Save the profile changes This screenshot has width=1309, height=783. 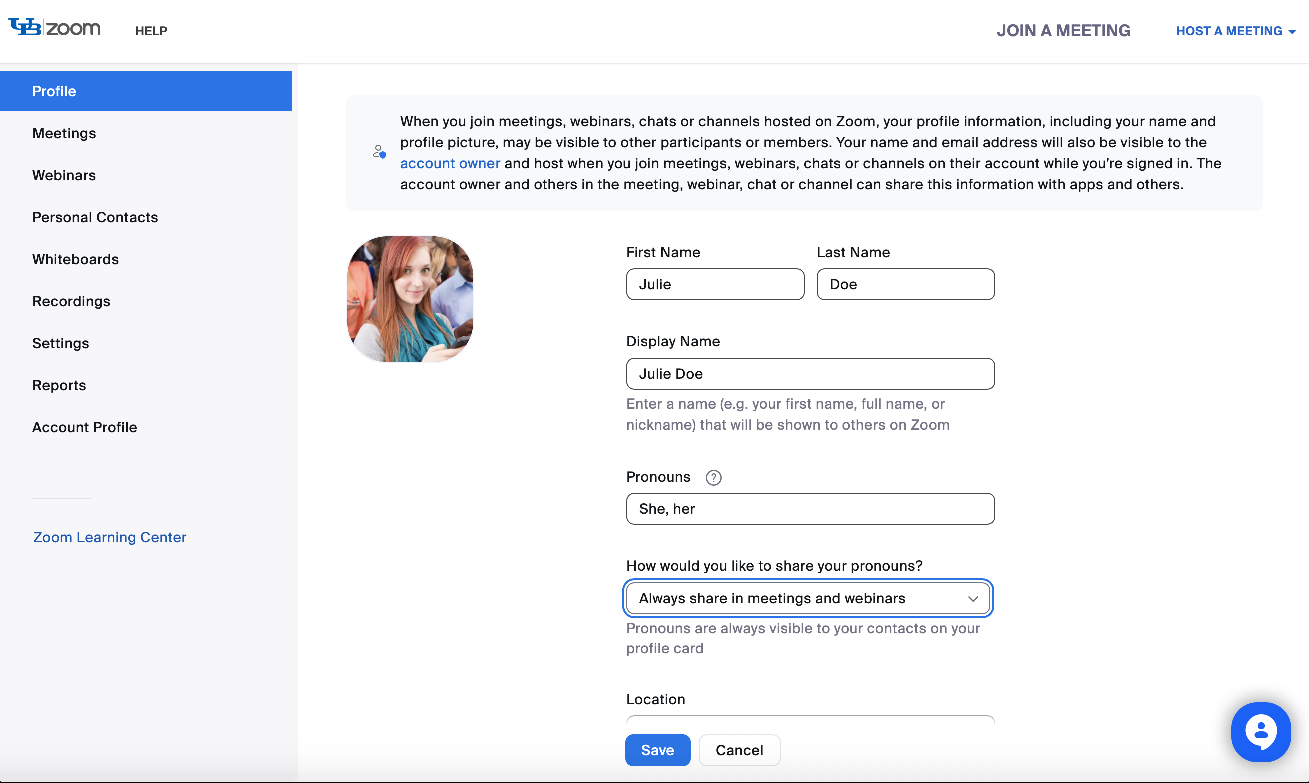[657, 750]
